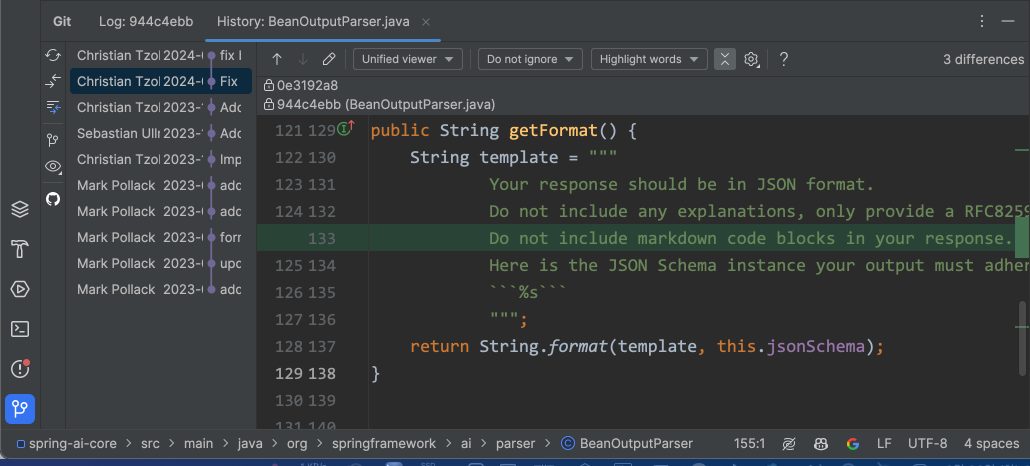Open the diff settings gear icon
This screenshot has height=466, width=1030.
tap(752, 60)
